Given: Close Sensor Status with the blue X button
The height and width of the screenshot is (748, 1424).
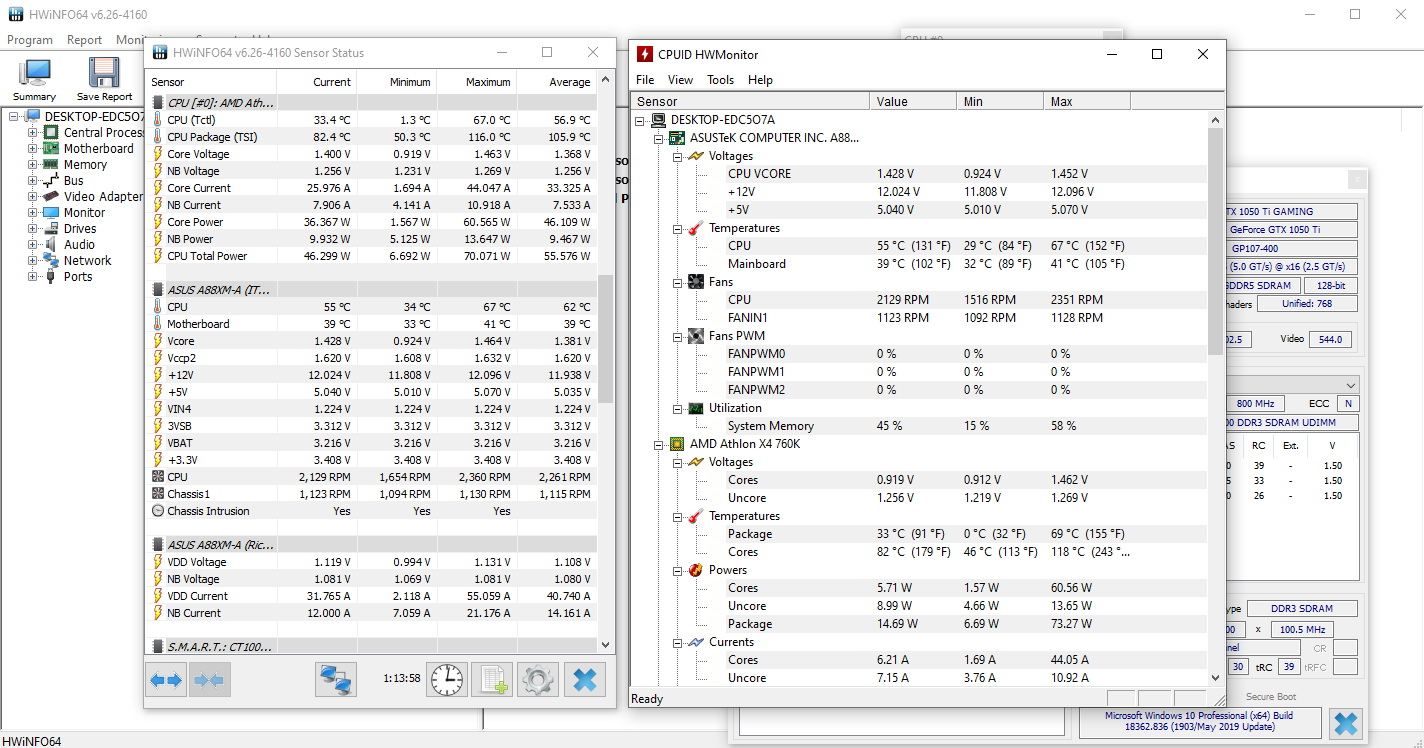Looking at the screenshot, I should [x=585, y=680].
